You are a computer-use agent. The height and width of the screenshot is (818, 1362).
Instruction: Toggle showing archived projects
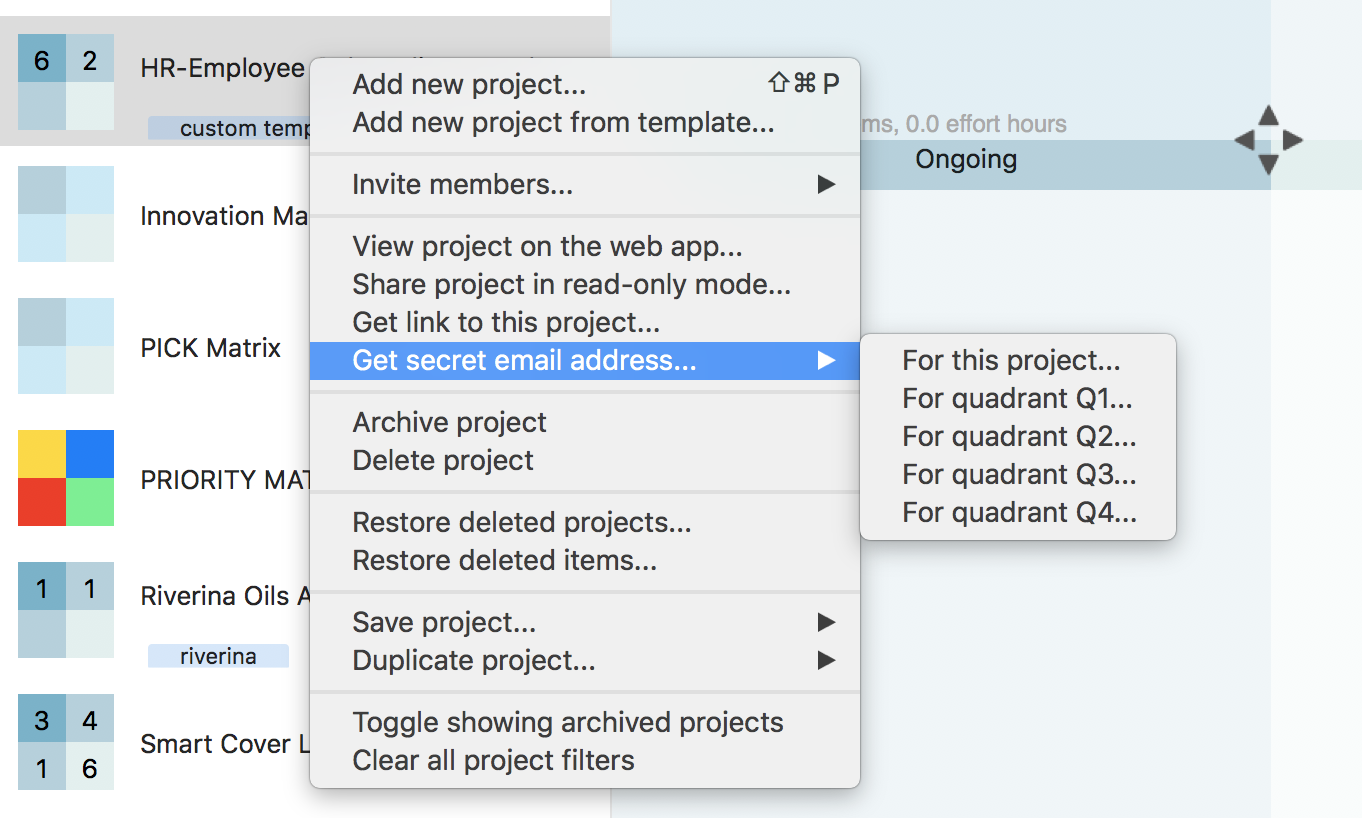click(x=568, y=722)
